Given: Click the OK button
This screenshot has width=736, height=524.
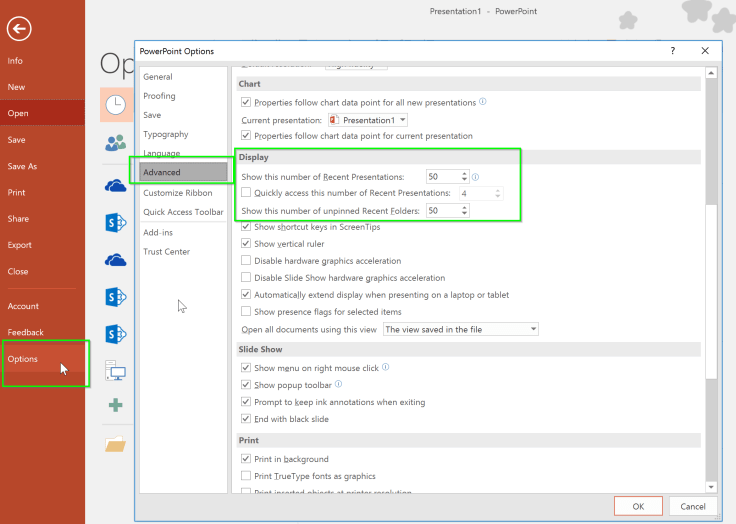Looking at the screenshot, I should tap(638, 506).
